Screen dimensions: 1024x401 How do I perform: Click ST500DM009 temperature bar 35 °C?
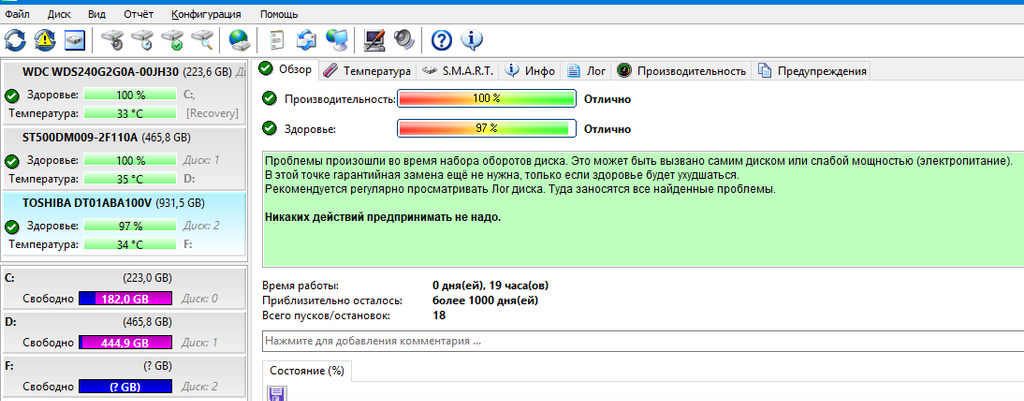130,179
